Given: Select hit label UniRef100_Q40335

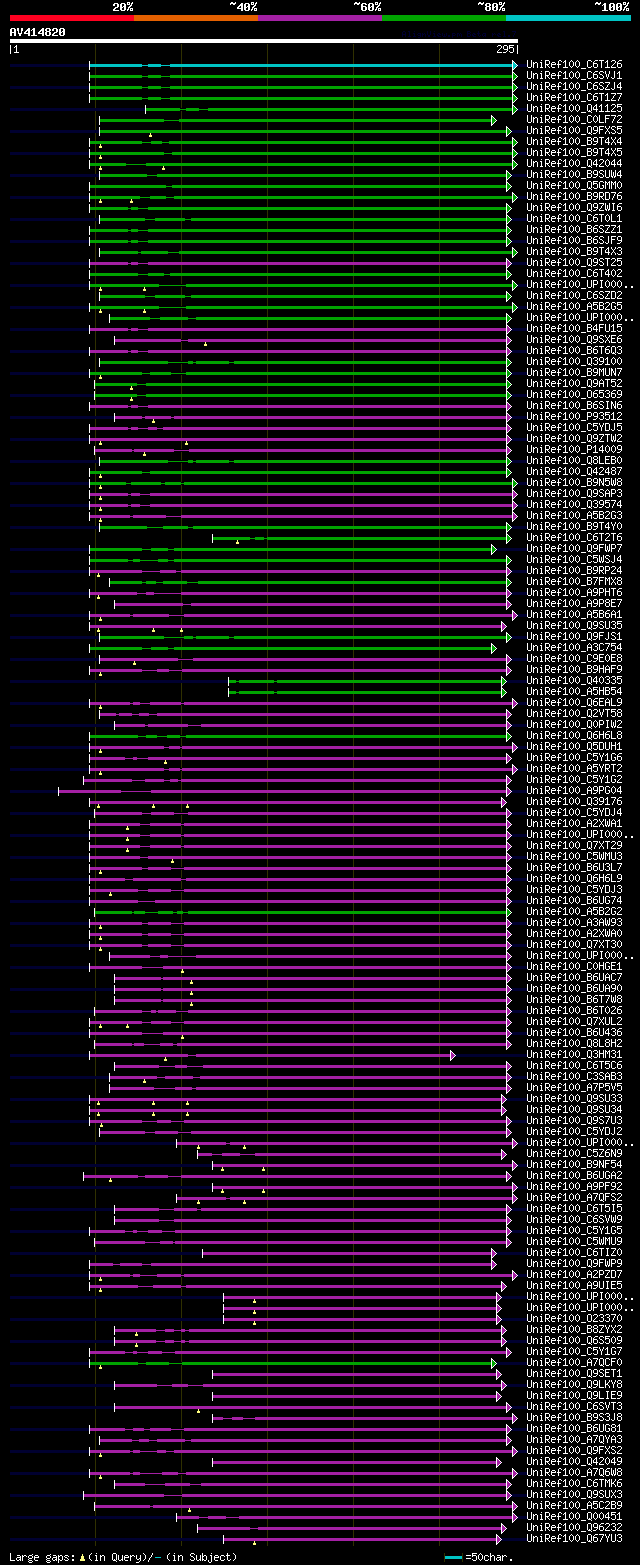Looking at the screenshot, I should click(574, 680).
